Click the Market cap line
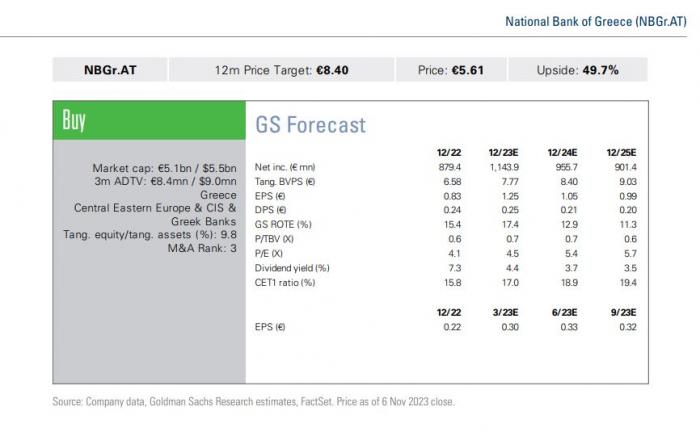This screenshot has width=700, height=432. [165, 168]
